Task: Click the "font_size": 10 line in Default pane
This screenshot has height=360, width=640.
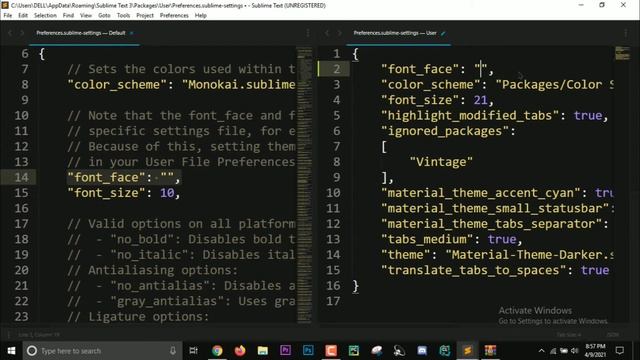Action: point(124,193)
